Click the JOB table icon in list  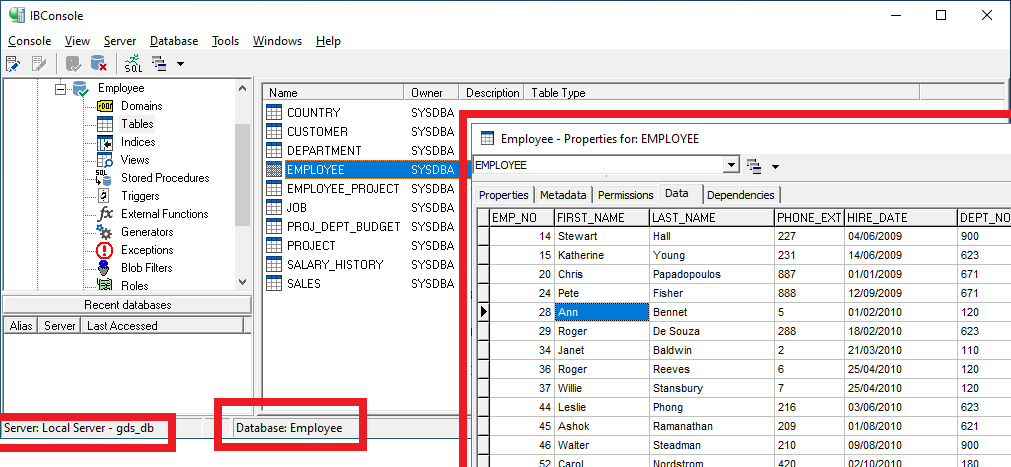click(274, 208)
